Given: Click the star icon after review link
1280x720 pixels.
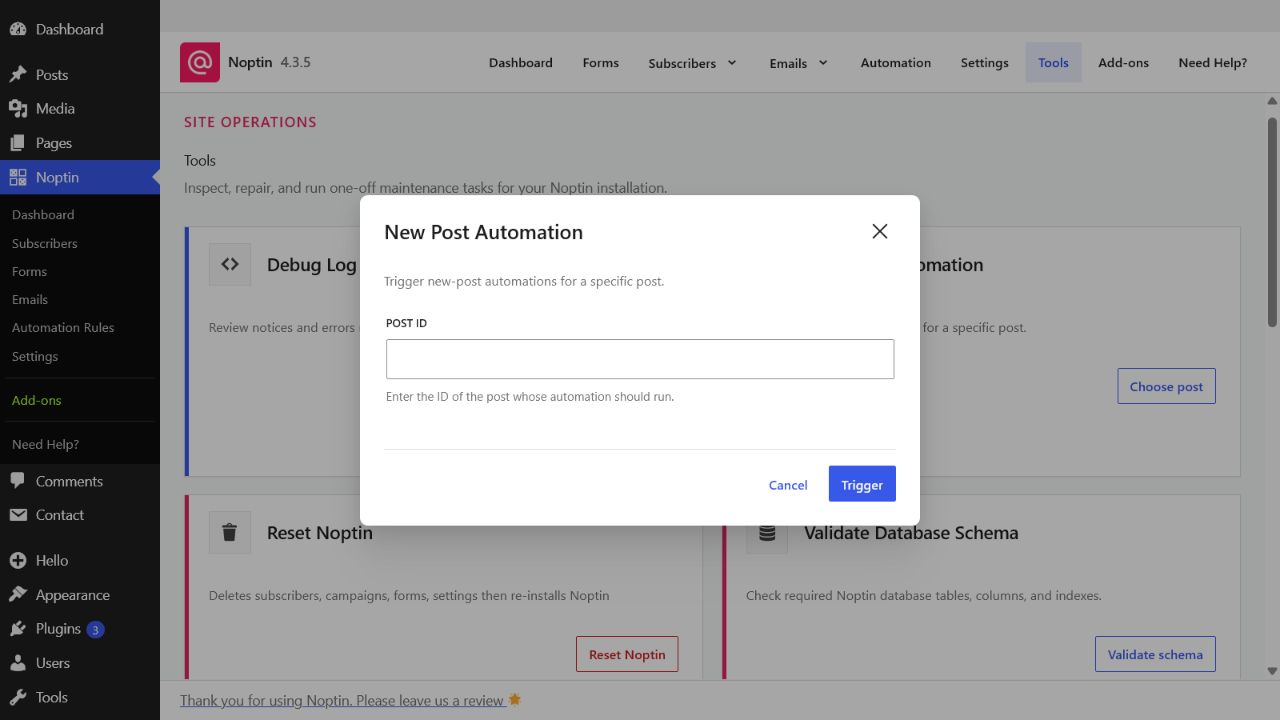Looking at the screenshot, I should pyautogui.click(x=515, y=700).
